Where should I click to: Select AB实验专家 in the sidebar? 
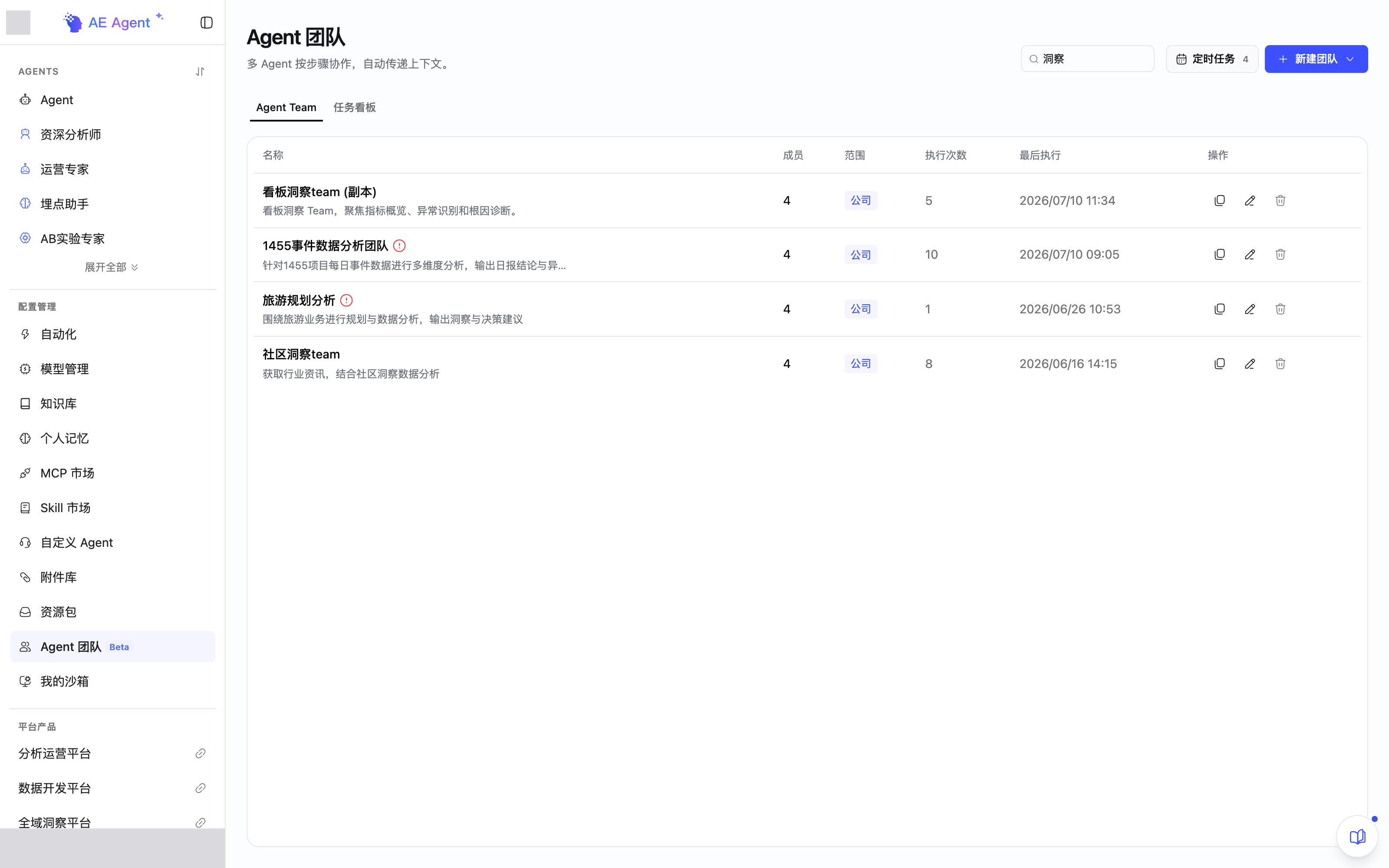pos(112,239)
